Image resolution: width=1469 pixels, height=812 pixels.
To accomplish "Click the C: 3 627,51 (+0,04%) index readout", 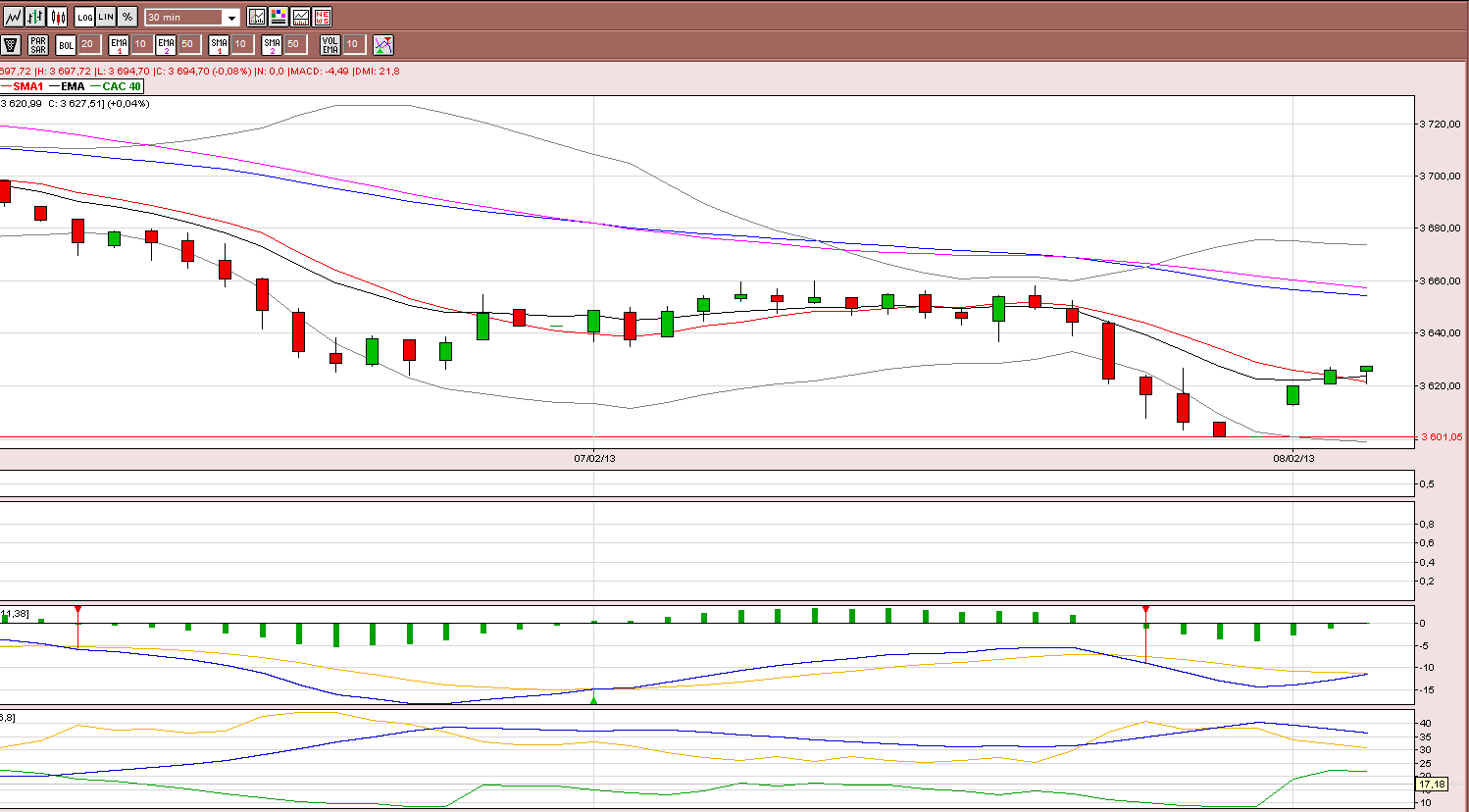I will (x=99, y=103).
